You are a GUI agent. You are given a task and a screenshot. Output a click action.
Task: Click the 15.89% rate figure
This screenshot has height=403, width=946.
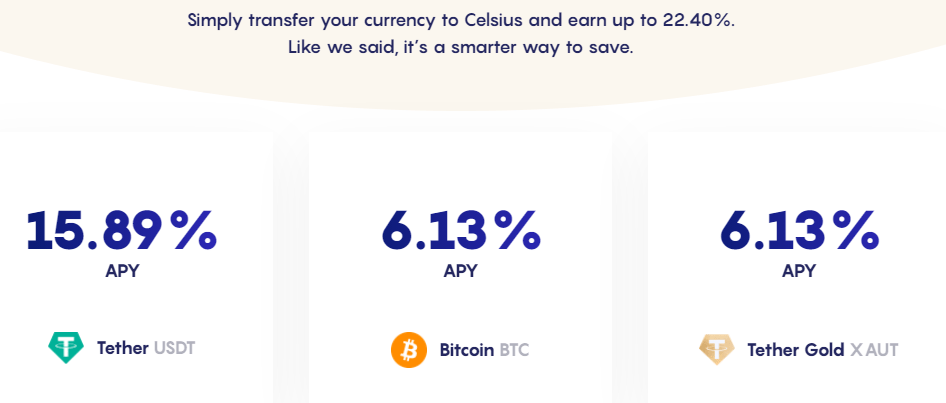(x=121, y=230)
